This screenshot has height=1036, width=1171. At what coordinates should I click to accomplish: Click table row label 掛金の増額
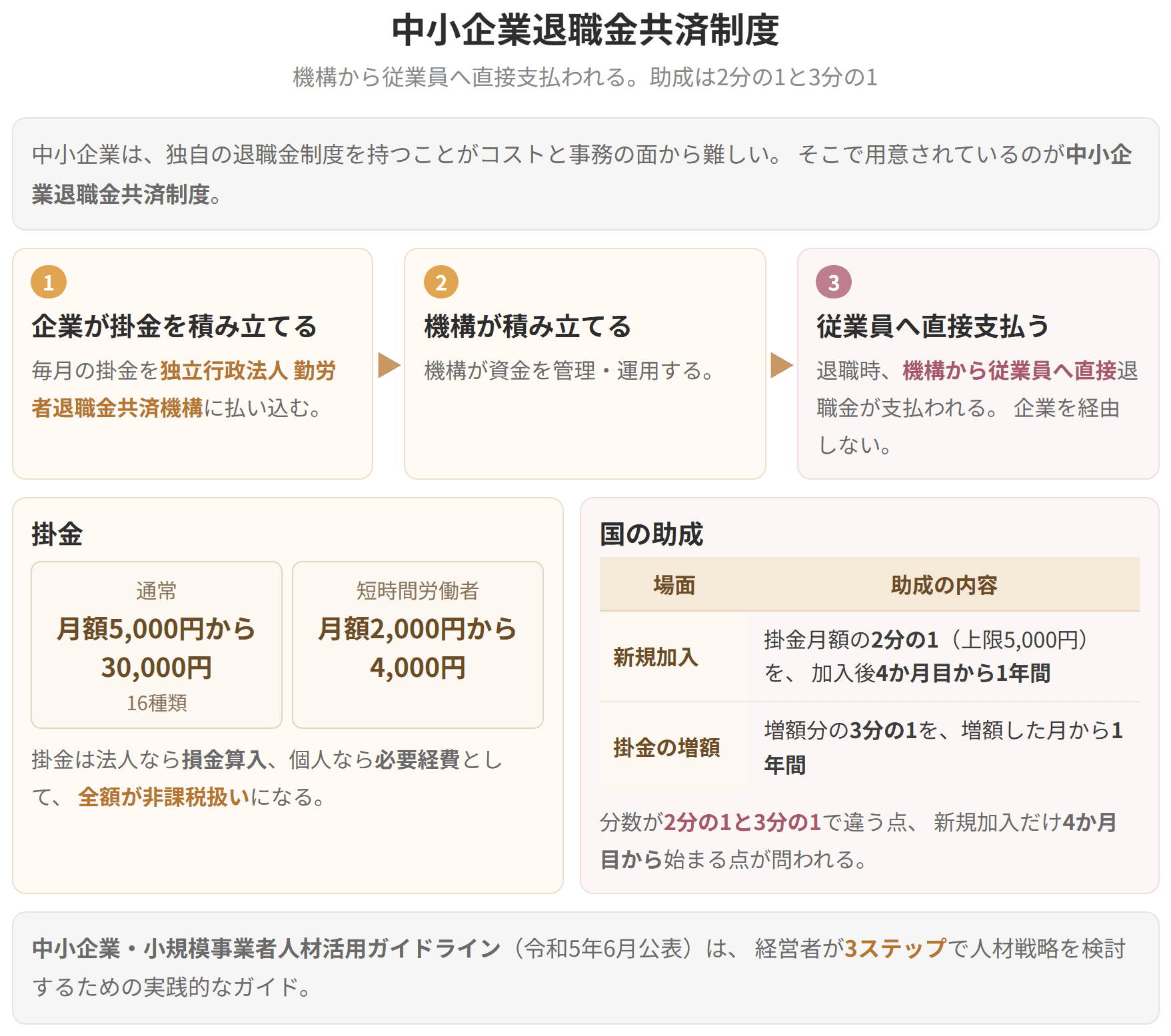[x=666, y=748]
